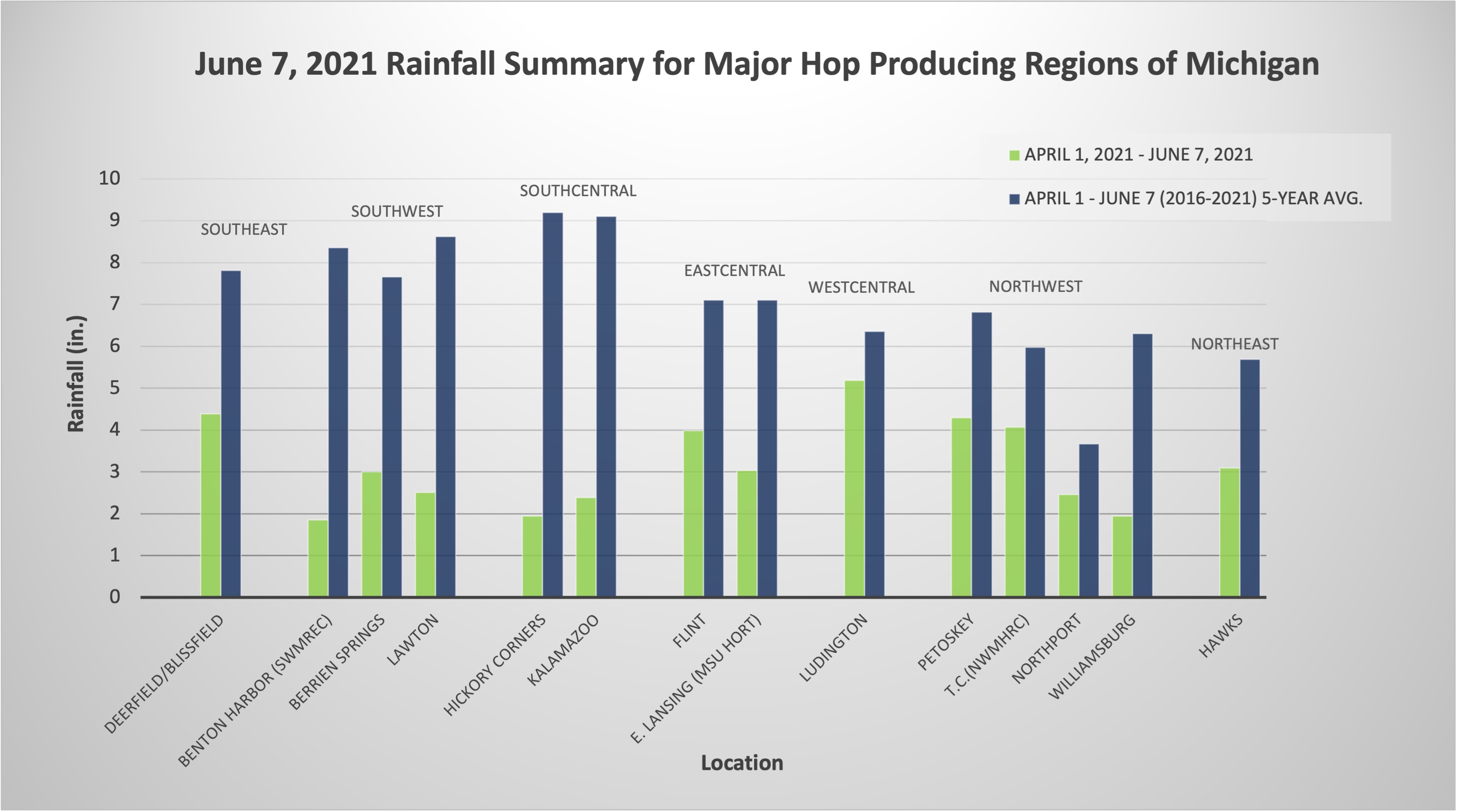Viewport: 1458px width, 812px height.
Task: Select Ludington green 2021 bar
Action: coord(855,489)
